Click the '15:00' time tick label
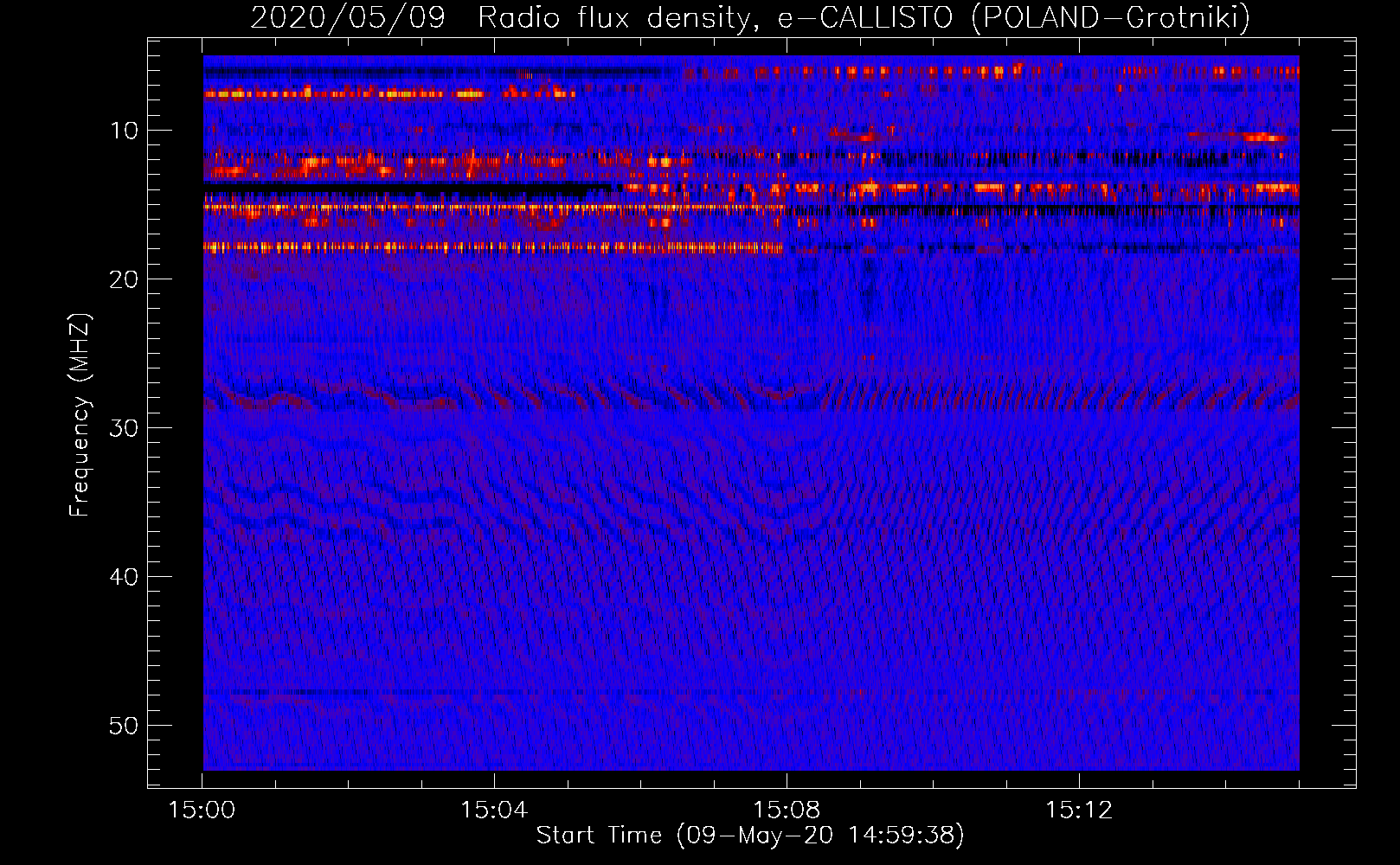This screenshot has width=1400, height=865. (x=202, y=811)
